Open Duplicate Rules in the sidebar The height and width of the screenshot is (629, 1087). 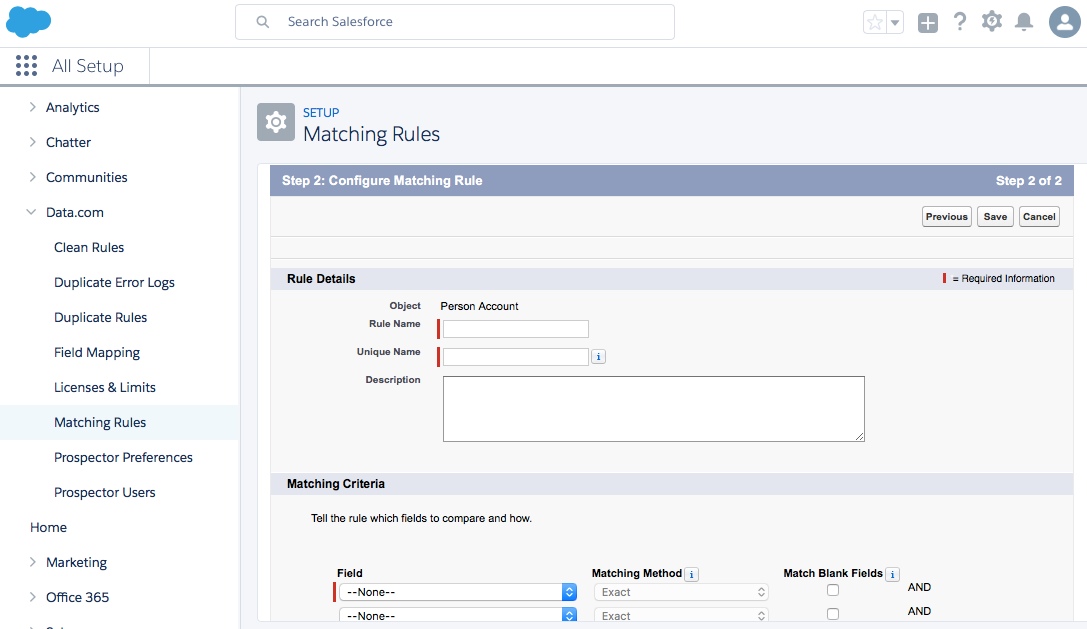(x=101, y=318)
